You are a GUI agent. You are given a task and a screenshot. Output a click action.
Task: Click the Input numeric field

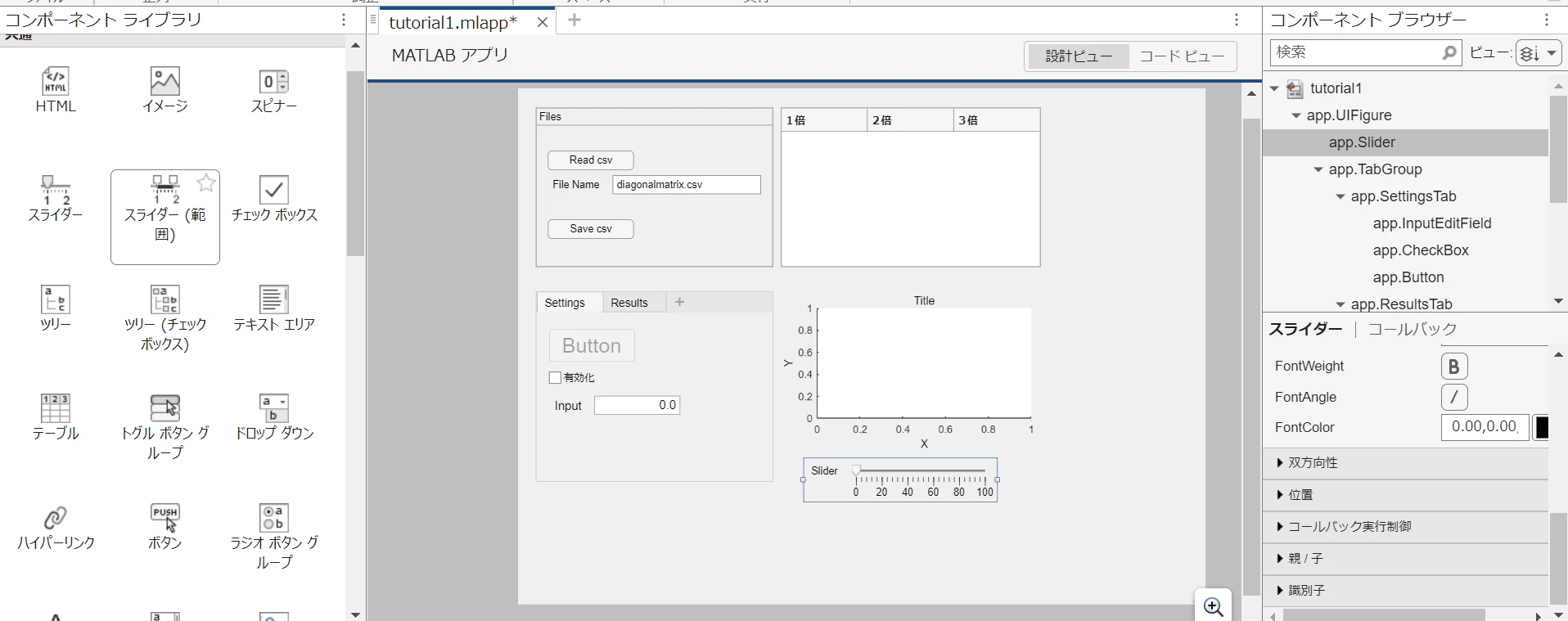pos(638,406)
